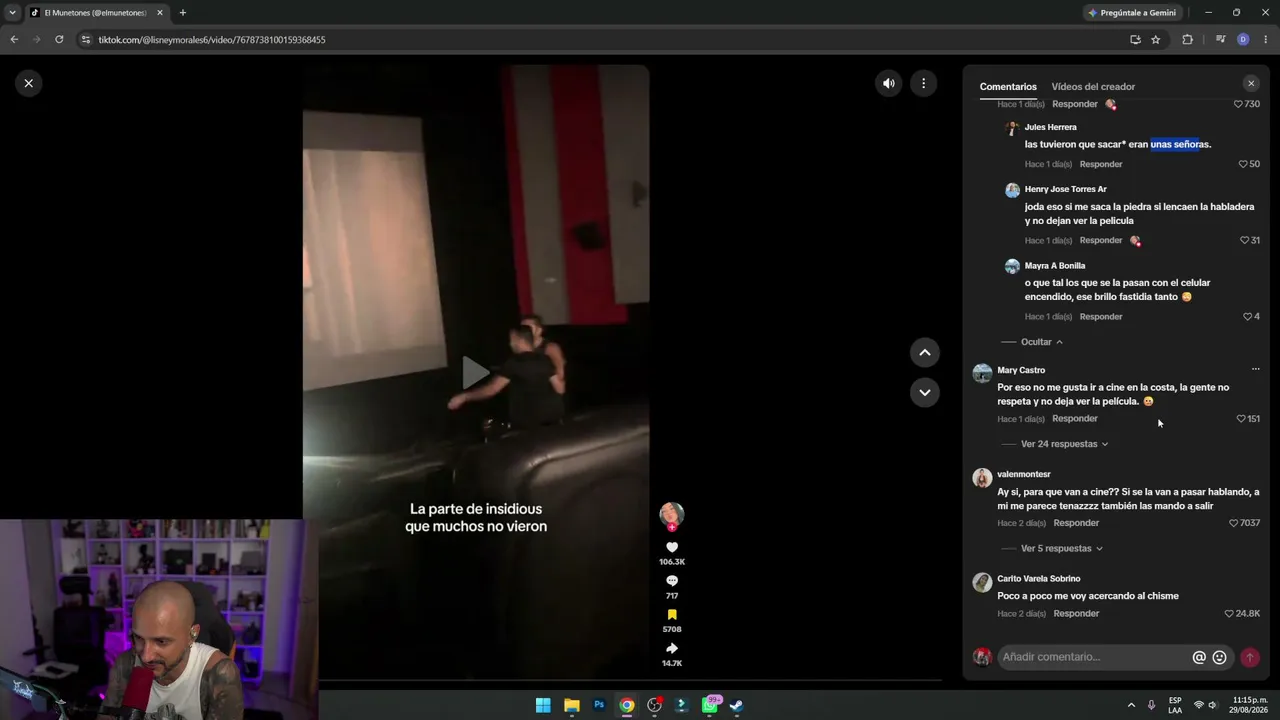Like valenmontesr's comment
Viewport: 1280px width, 720px height.
pos(1234,523)
